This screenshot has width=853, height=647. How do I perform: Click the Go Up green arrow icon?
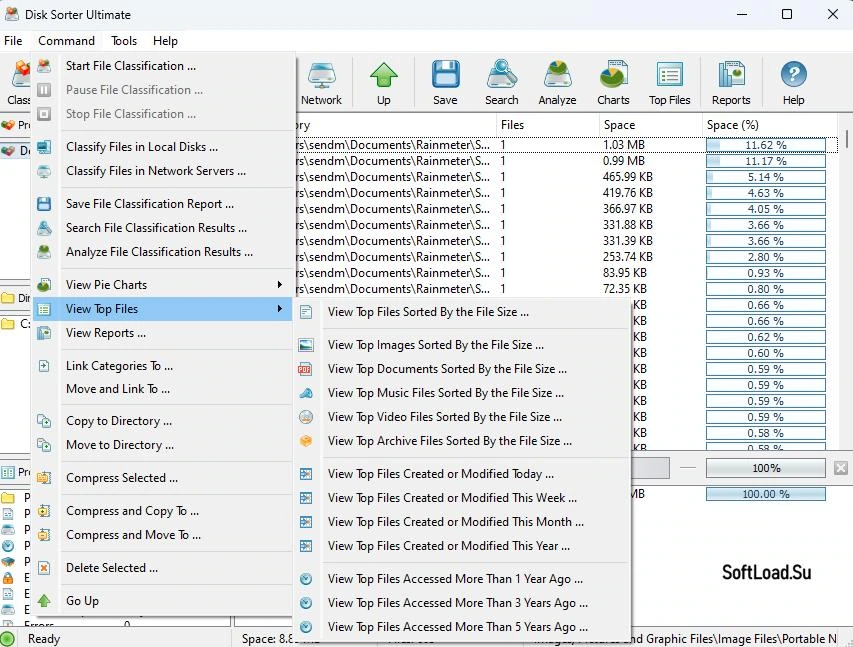pyautogui.click(x=44, y=601)
